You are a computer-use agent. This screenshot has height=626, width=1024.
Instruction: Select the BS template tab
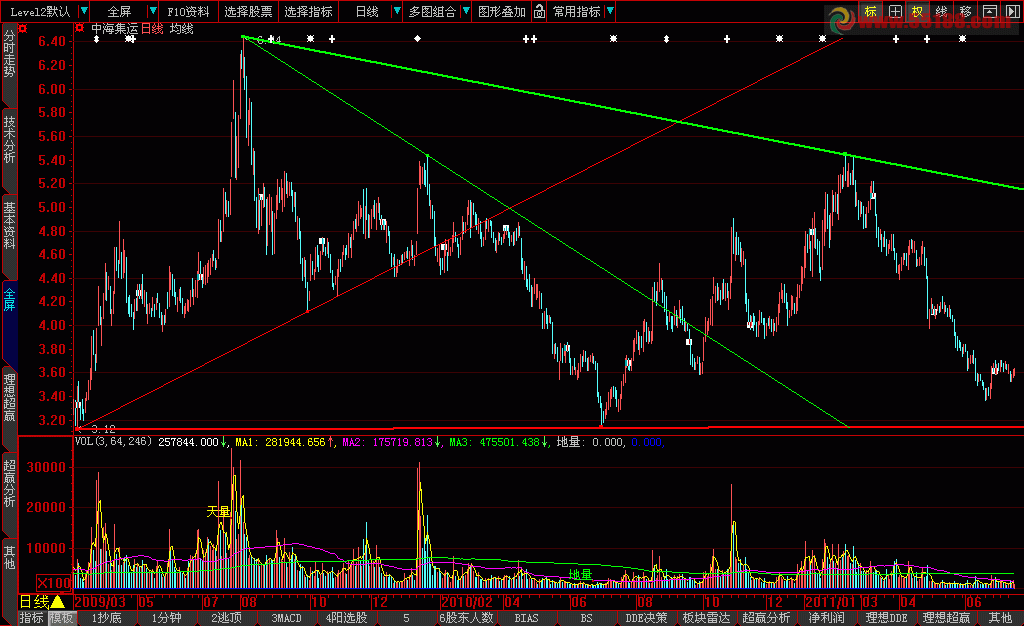[586, 618]
